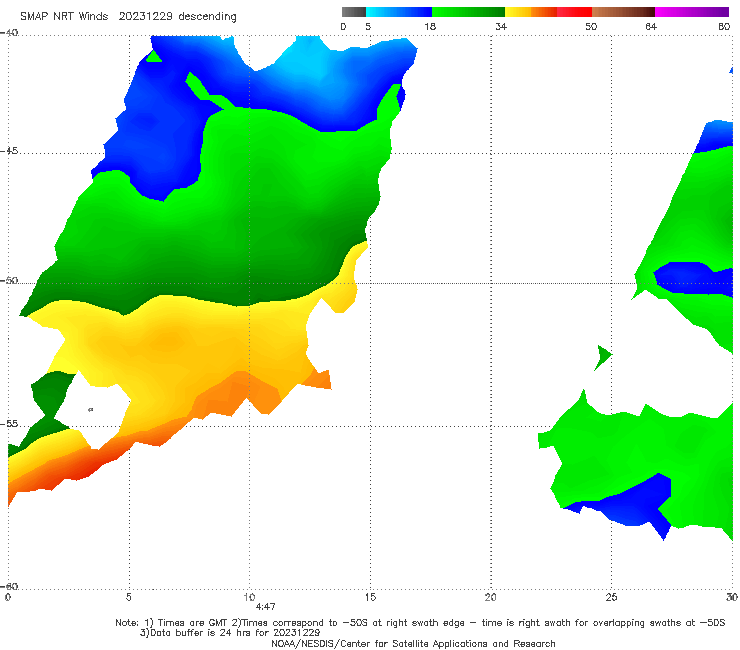
Task: Click the longitude label '10'
Action: (249, 597)
